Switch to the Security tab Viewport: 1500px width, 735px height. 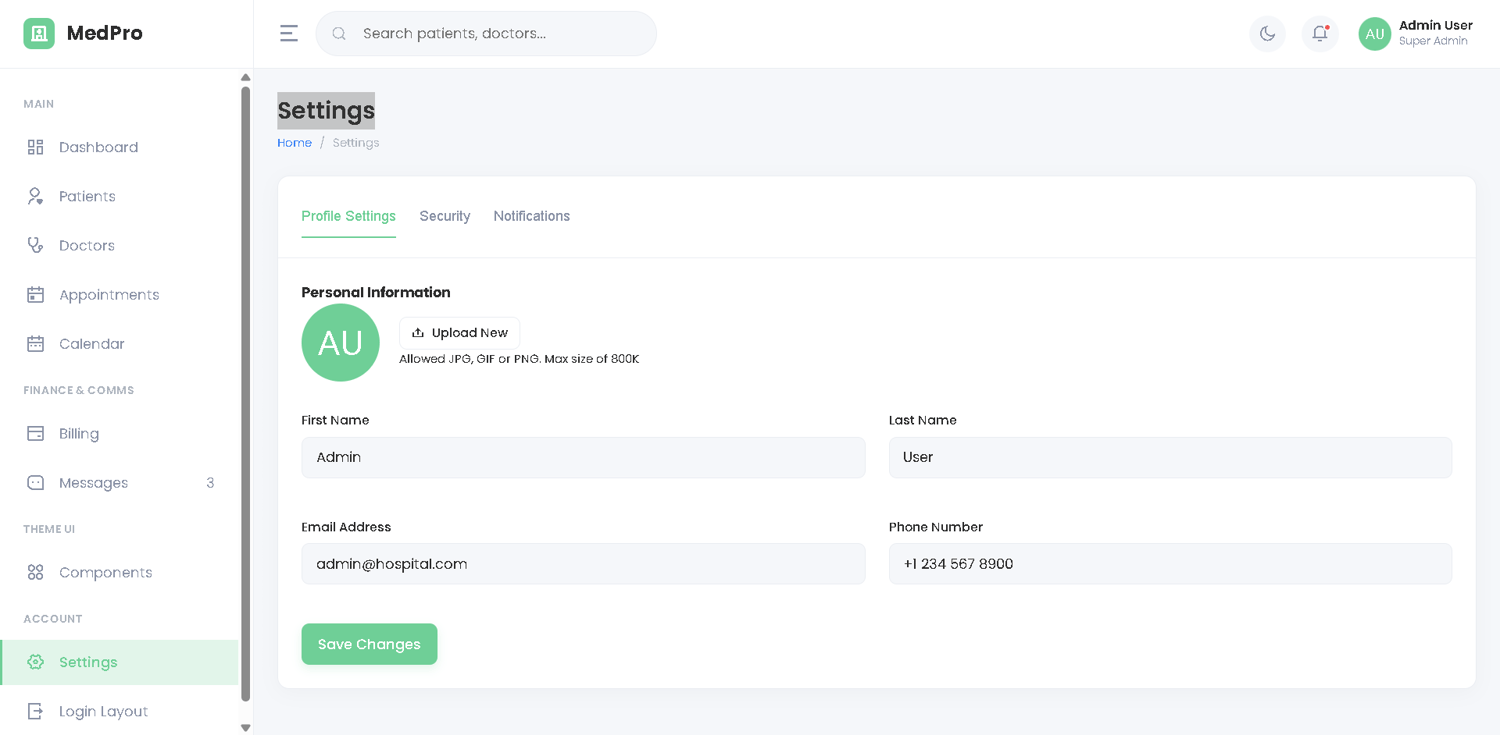point(445,216)
